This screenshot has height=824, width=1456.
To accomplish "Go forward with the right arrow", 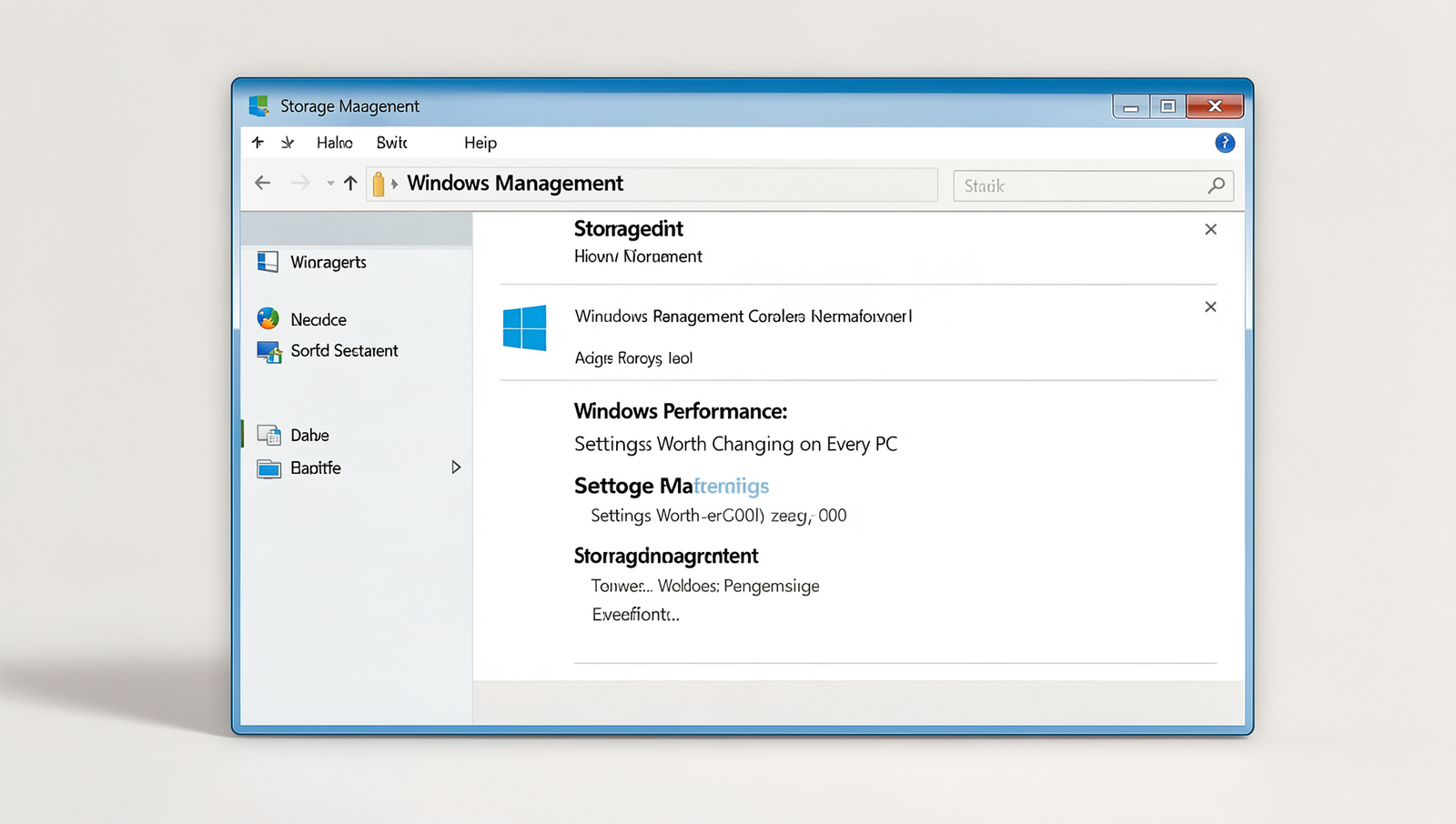I will 300,183.
